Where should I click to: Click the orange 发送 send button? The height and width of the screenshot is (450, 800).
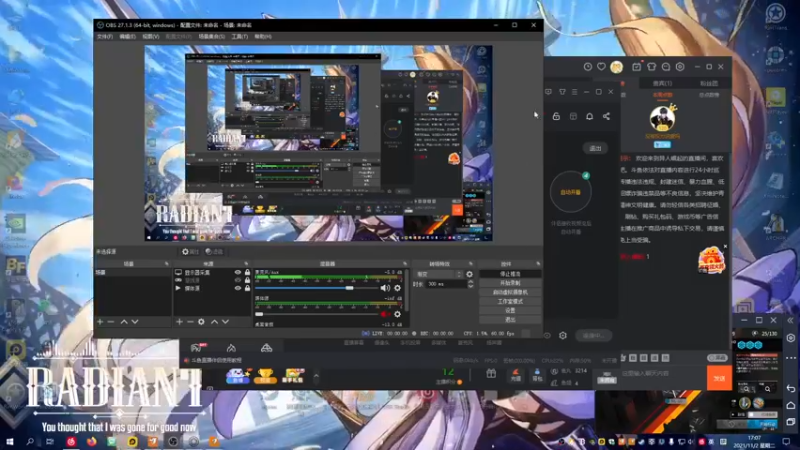coord(719,378)
